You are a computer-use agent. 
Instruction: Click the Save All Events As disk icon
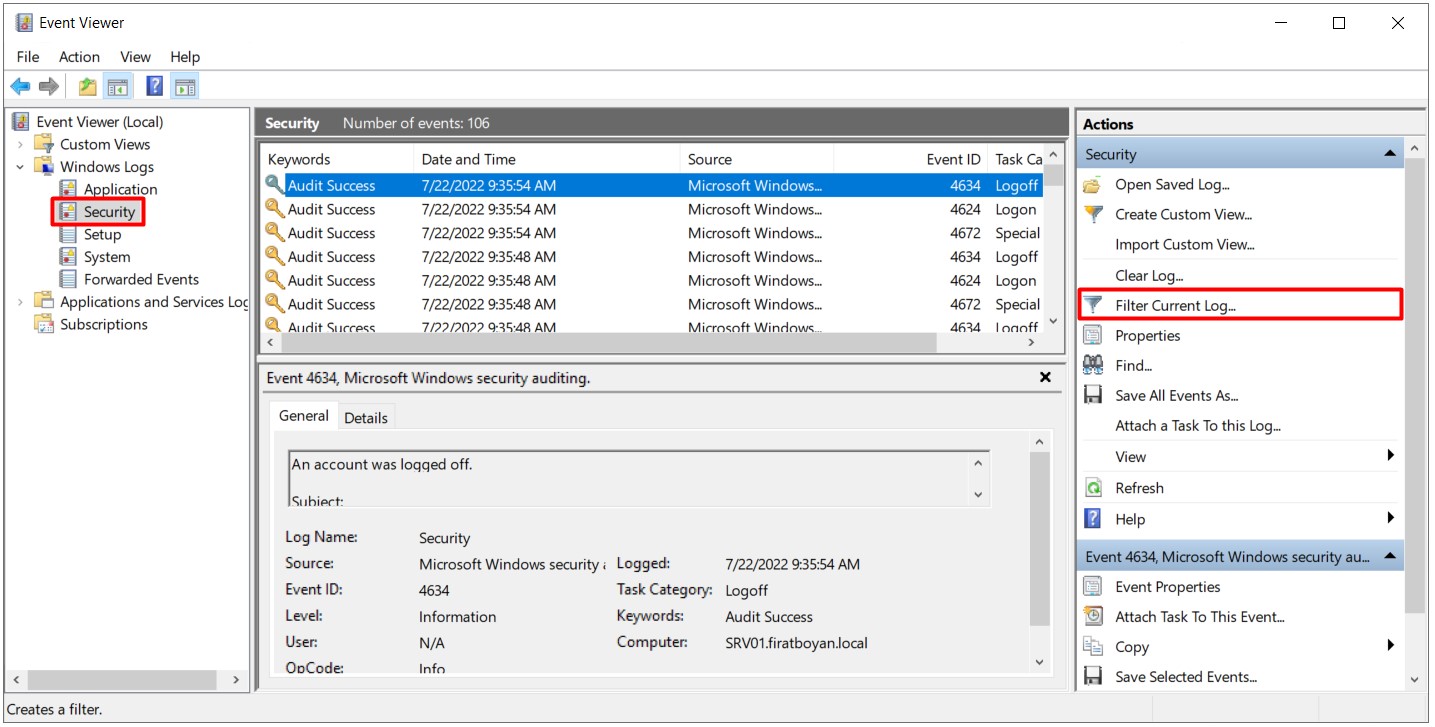click(1093, 396)
